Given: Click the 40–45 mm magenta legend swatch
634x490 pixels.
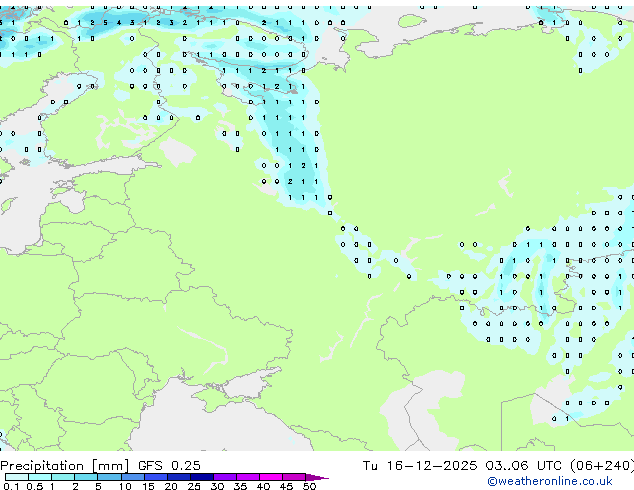Looking at the screenshot, I should click(271, 477).
